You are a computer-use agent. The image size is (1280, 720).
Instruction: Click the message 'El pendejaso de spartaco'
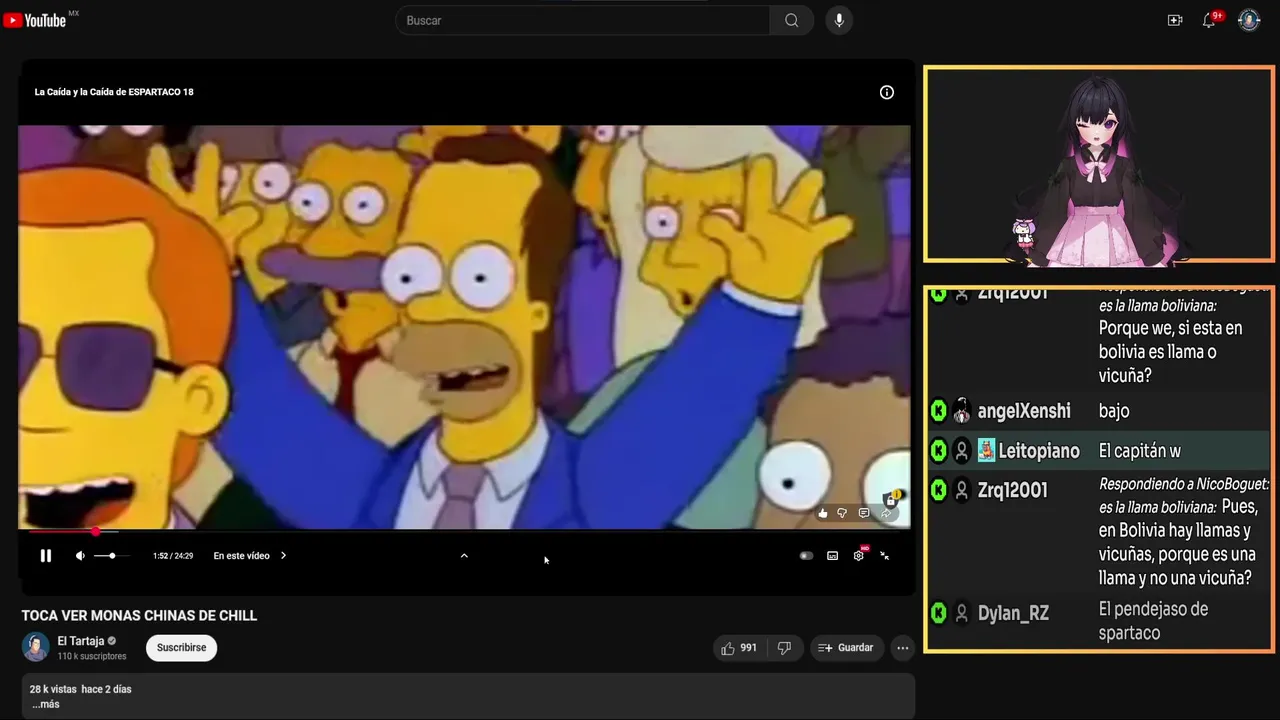[1153, 621]
